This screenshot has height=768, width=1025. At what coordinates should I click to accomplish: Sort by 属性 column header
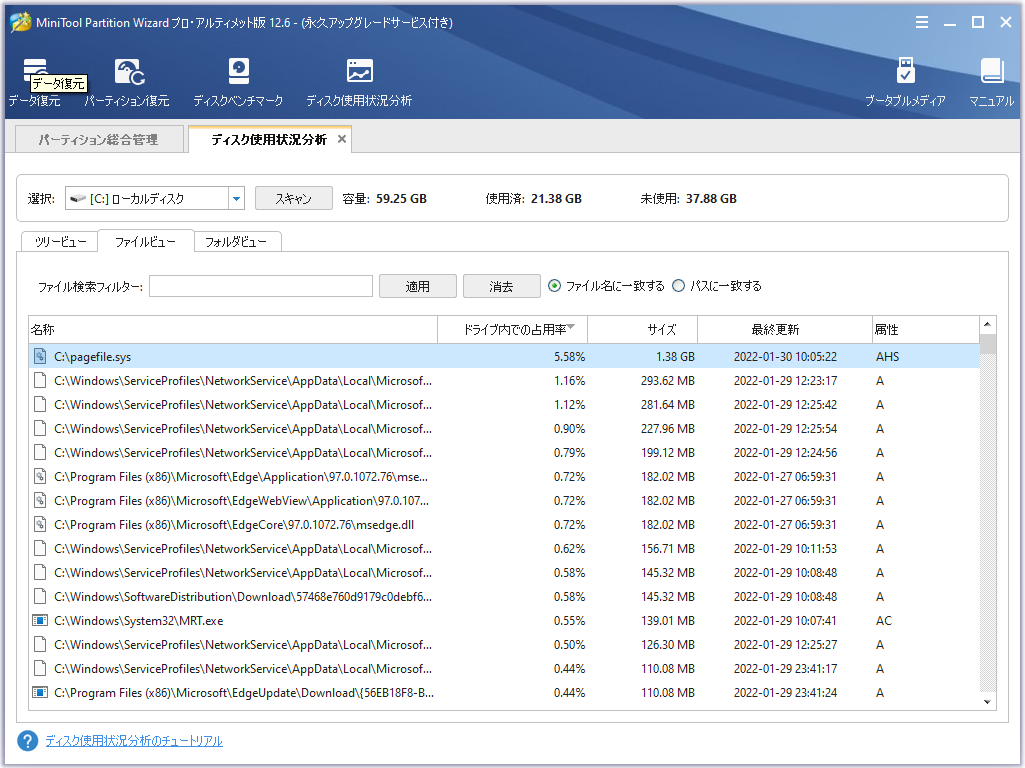926,329
